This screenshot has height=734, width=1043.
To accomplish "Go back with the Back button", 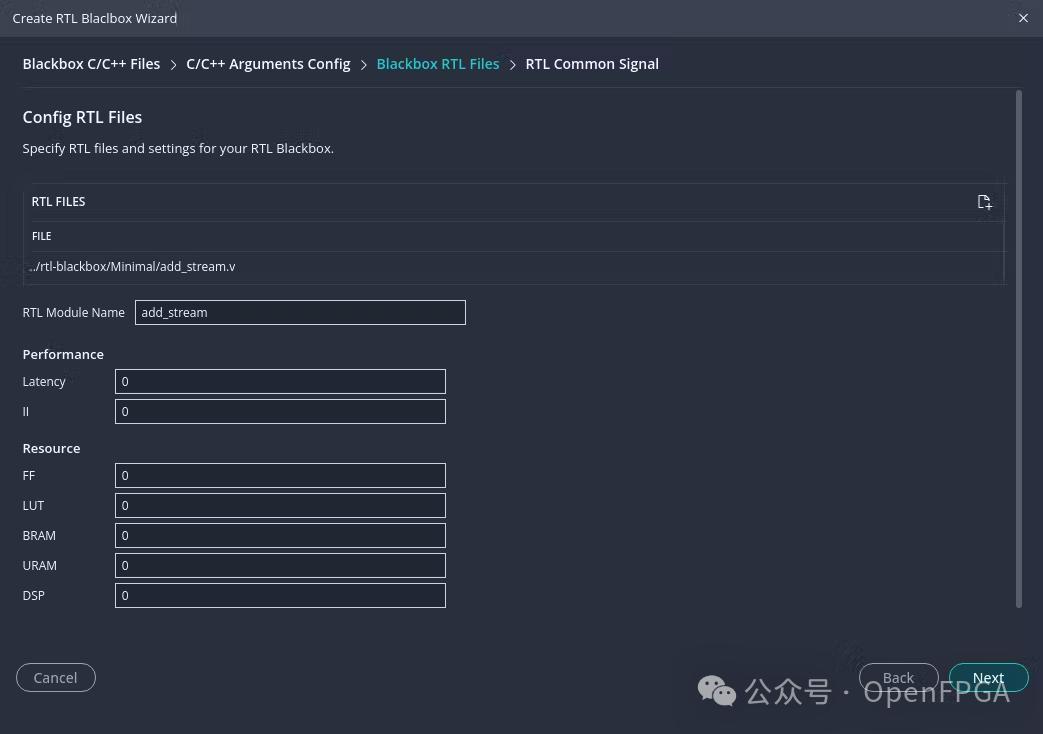I will [898, 677].
